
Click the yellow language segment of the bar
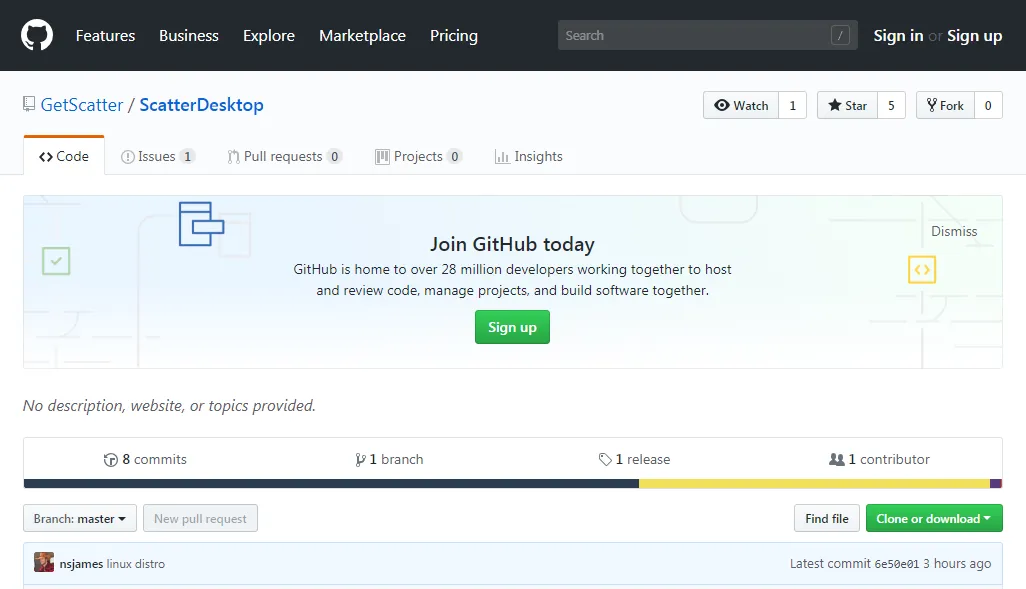point(815,484)
